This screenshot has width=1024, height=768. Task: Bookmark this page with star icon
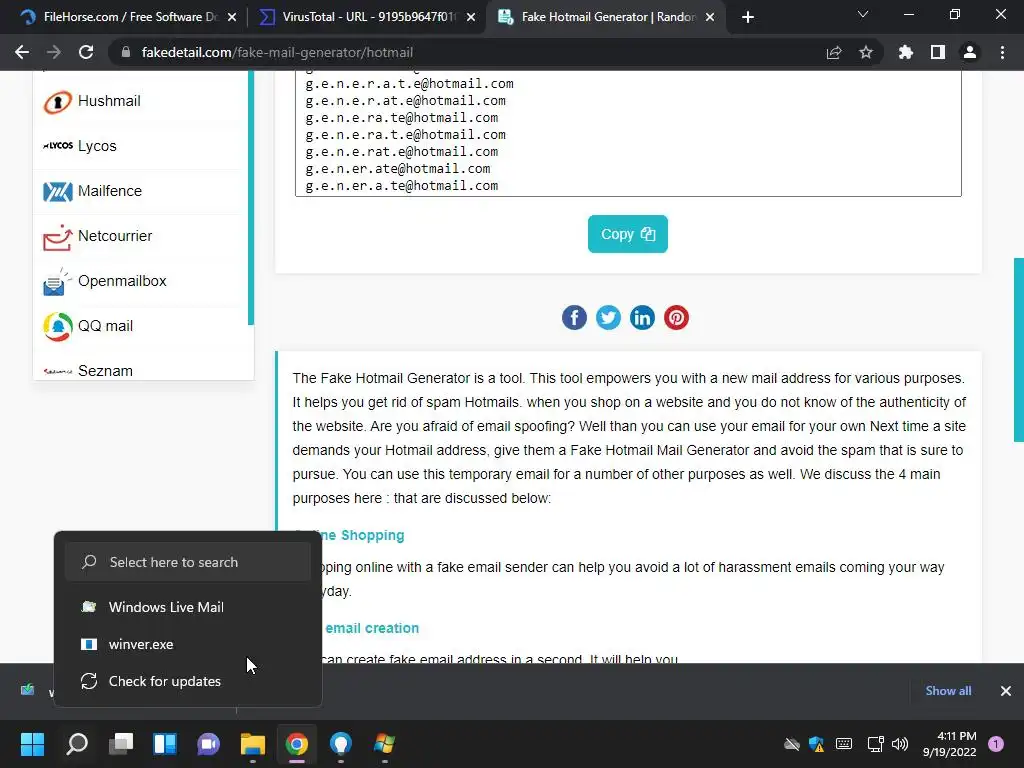[x=866, y=52]
